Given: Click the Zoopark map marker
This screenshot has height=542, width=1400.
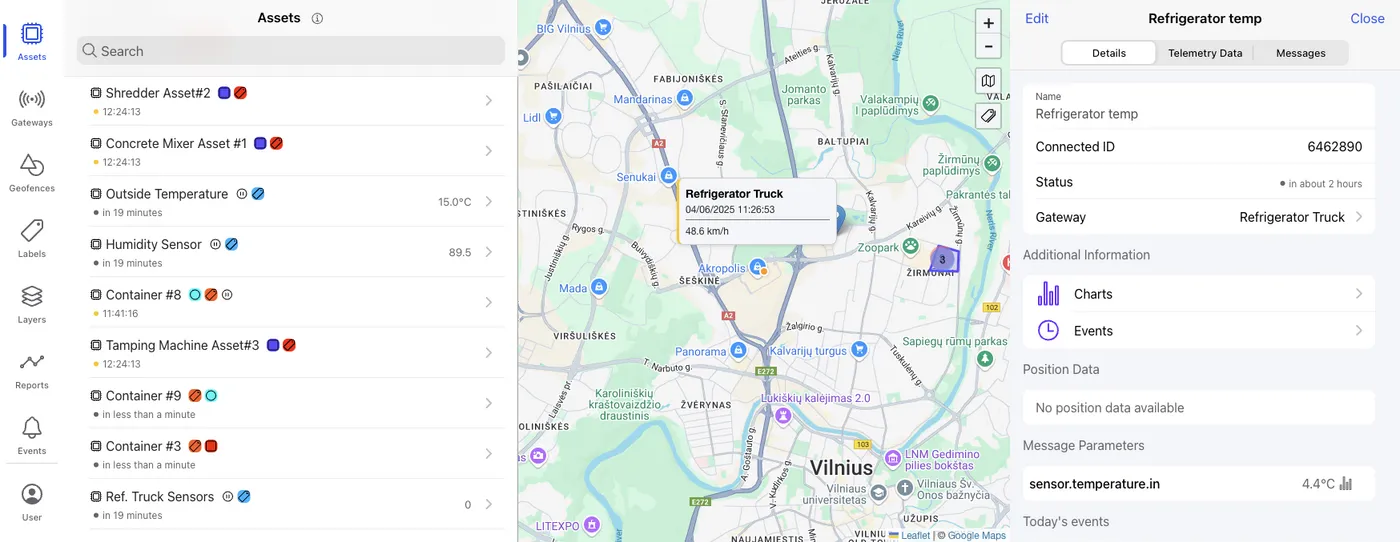Looking at the screenshot, I should [x=911, y=245].
